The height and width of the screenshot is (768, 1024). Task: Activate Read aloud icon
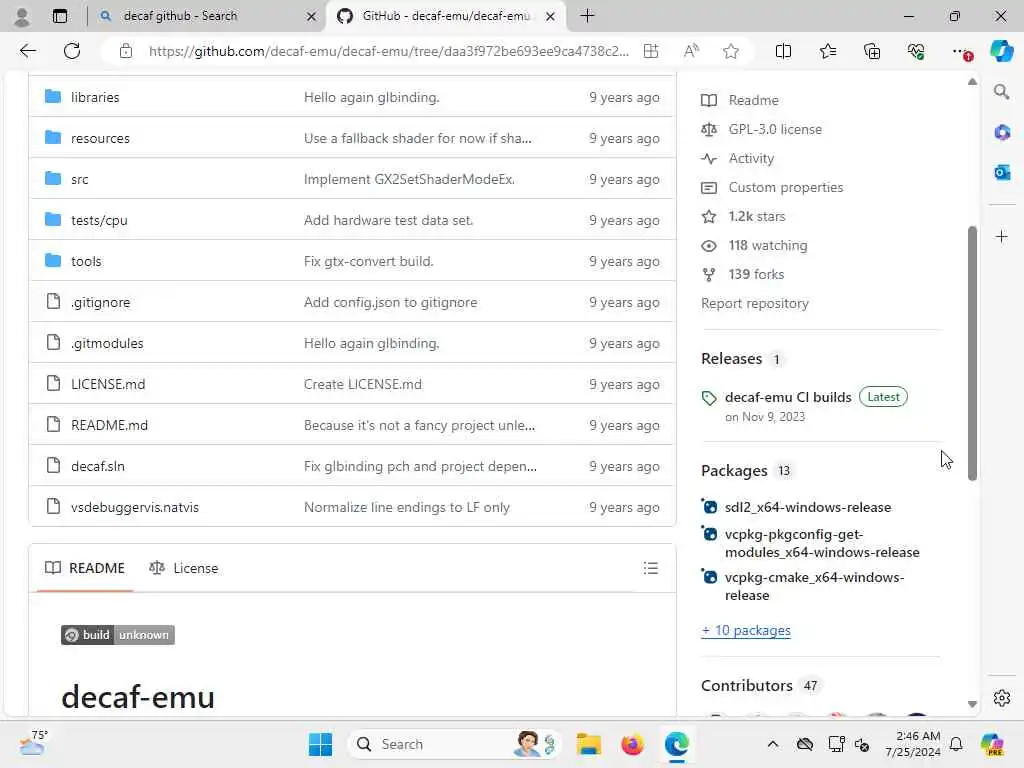[x=691, y=51]
